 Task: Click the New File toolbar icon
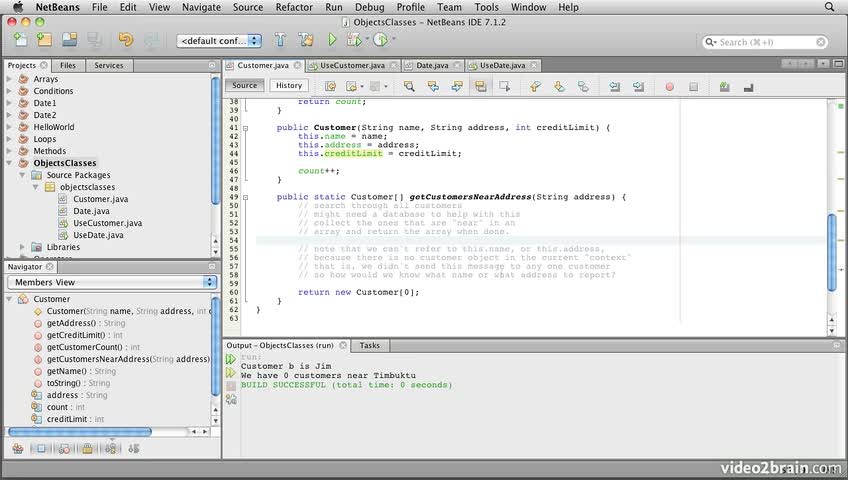(x=21, y=40)
